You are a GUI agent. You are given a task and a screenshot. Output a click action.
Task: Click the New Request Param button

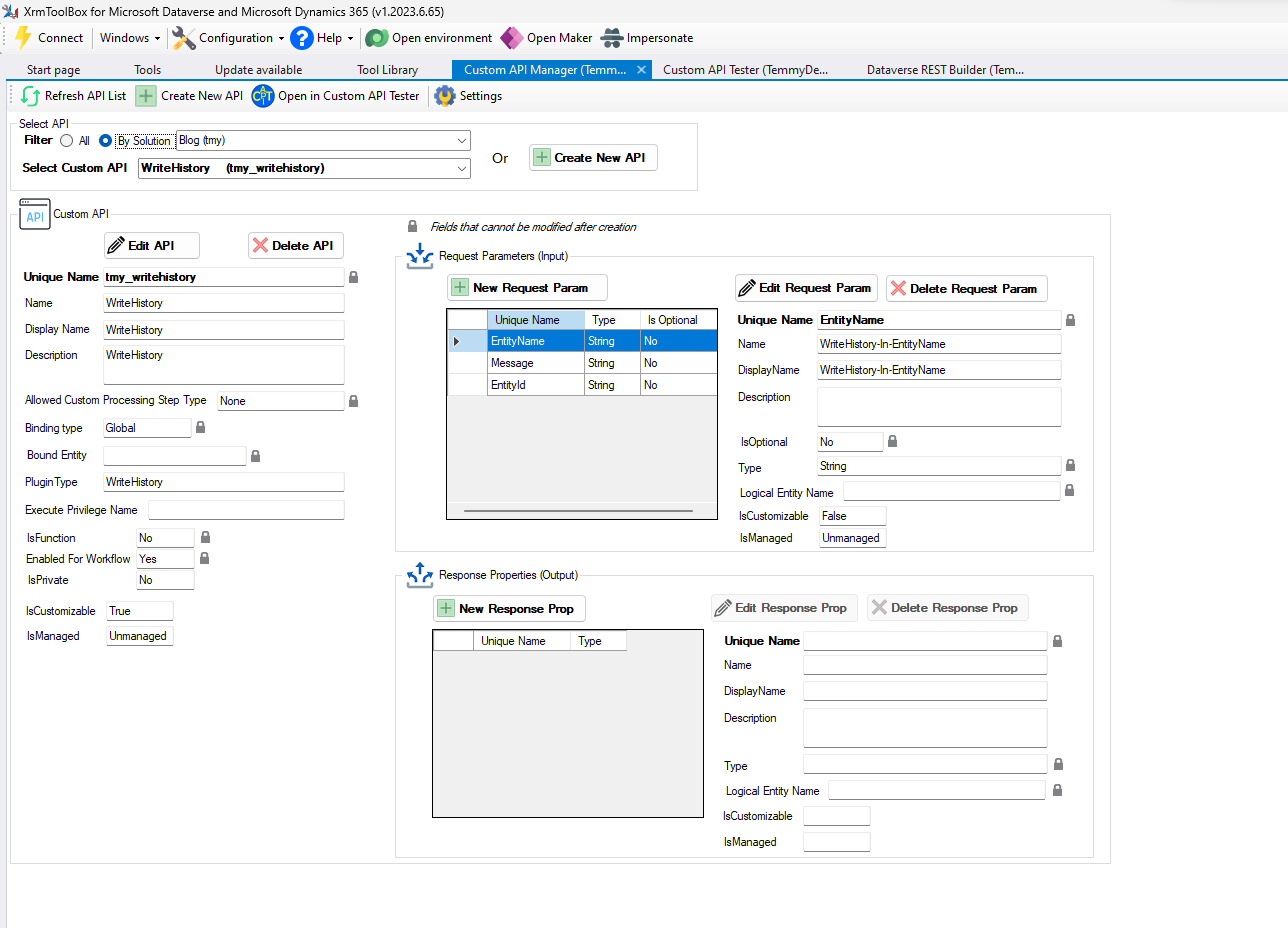pyautogui.click(x=527, y=288)
